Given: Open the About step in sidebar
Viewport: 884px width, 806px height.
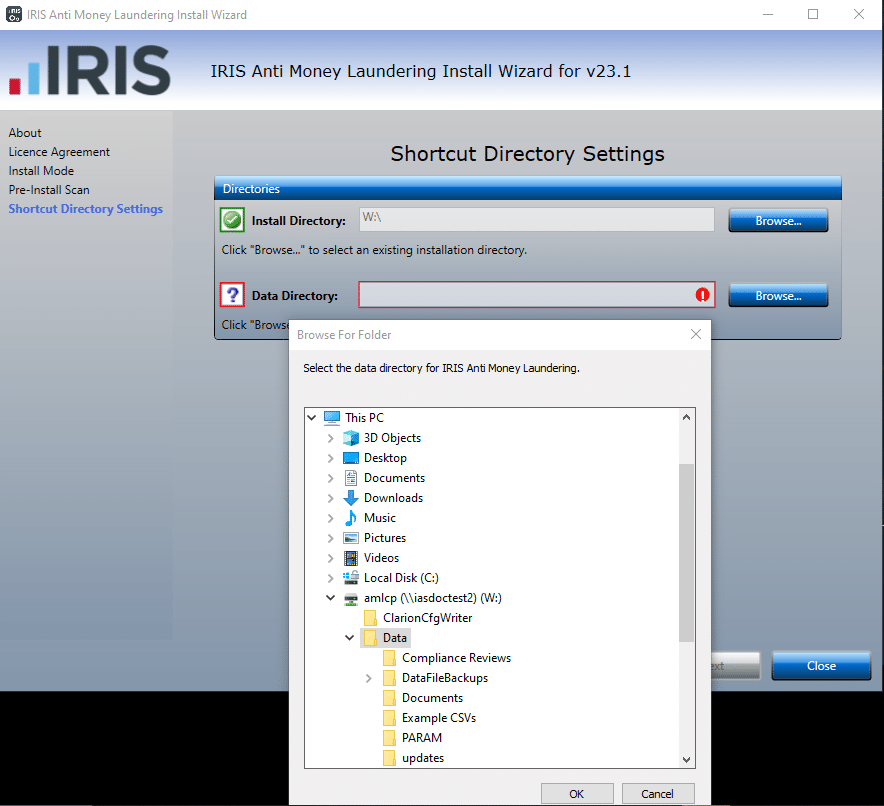Looking at the screenshot, I should coord(25,133).
